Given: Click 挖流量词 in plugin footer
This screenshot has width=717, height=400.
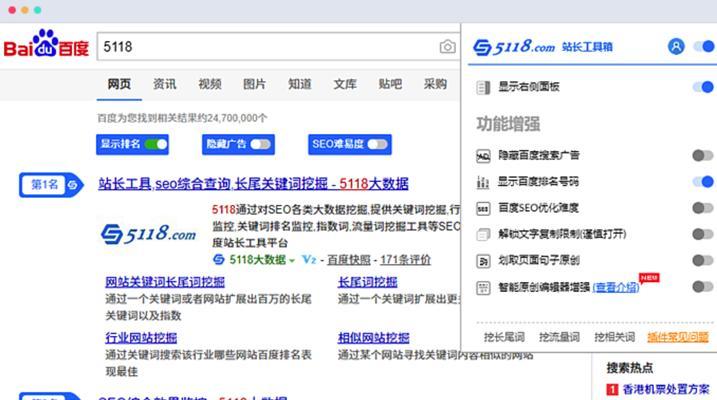Looking at the screenshot, I should [x=559, y=337].
